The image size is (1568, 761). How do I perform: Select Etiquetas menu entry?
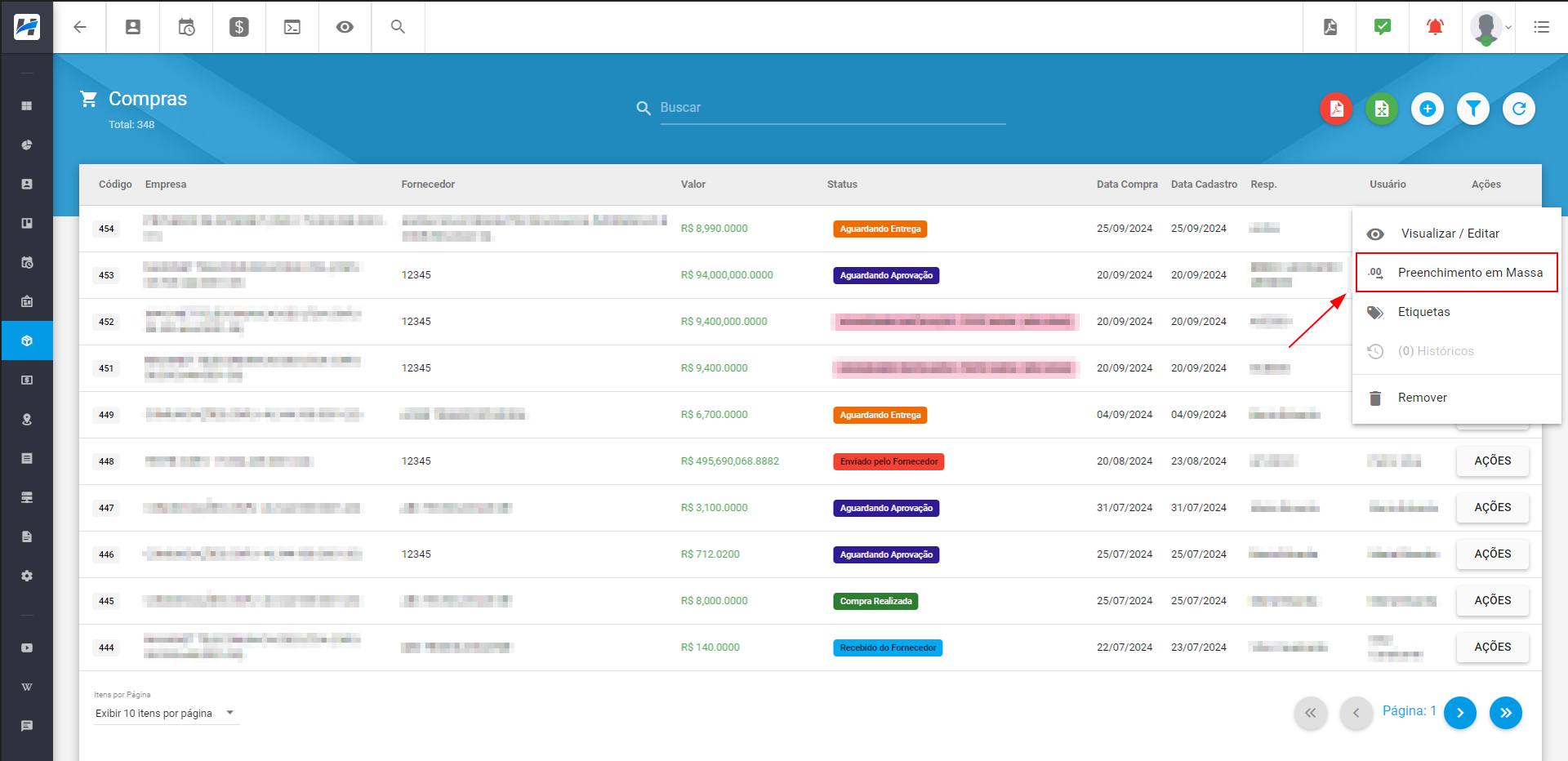[1456, 312]
